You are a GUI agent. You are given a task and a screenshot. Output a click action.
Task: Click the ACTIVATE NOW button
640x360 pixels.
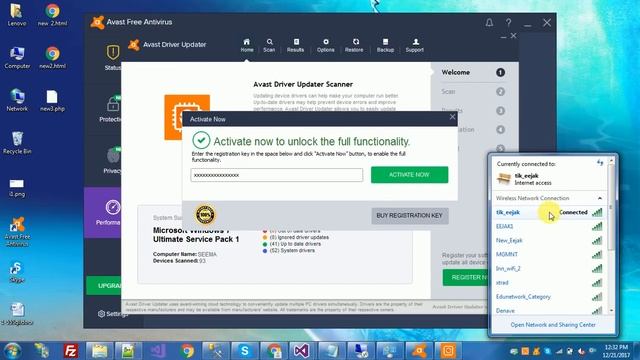pyautogui.click(x=409, y=175)
